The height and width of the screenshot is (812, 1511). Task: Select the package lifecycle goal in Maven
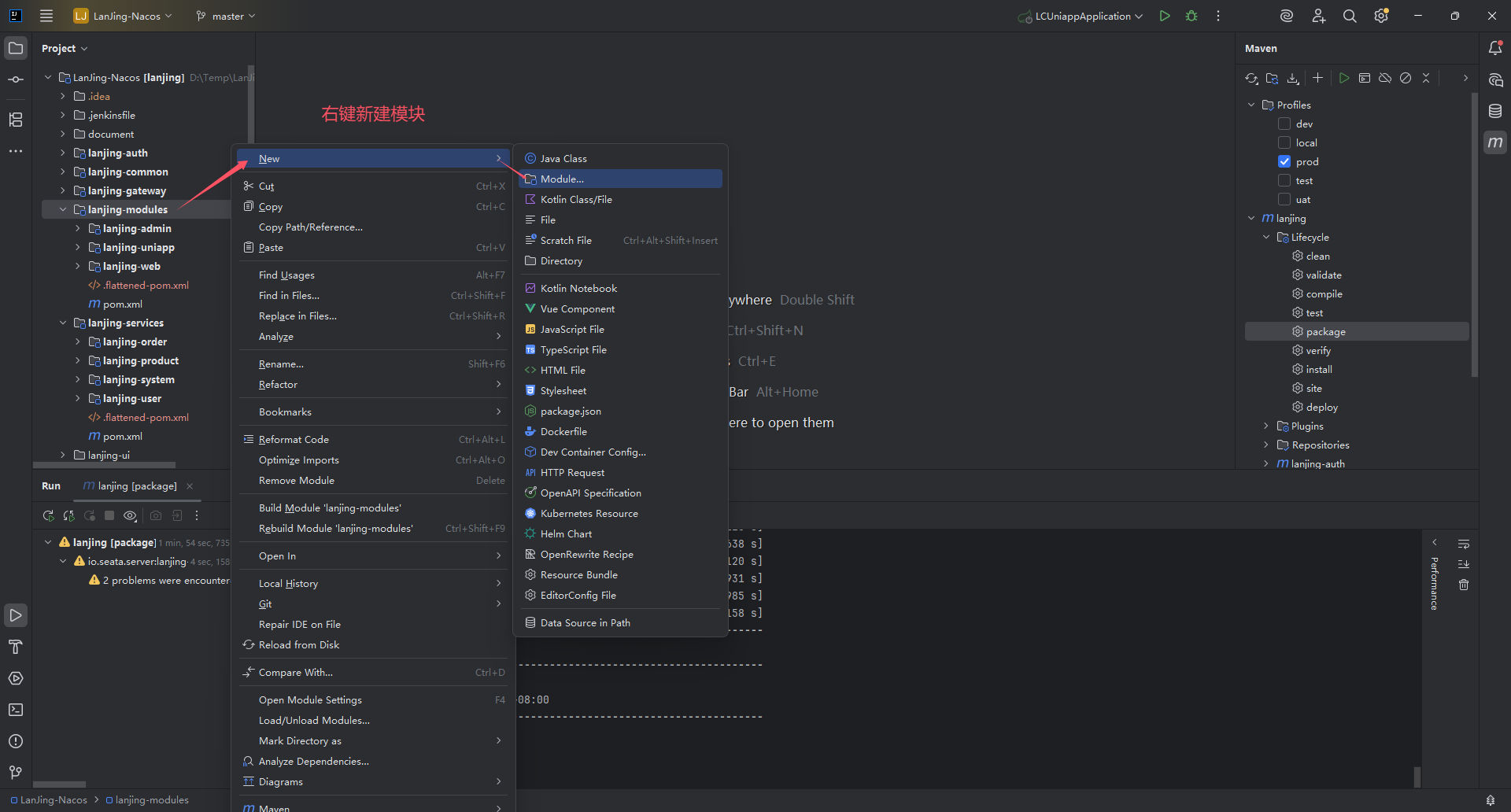(x=1357, y=331)
